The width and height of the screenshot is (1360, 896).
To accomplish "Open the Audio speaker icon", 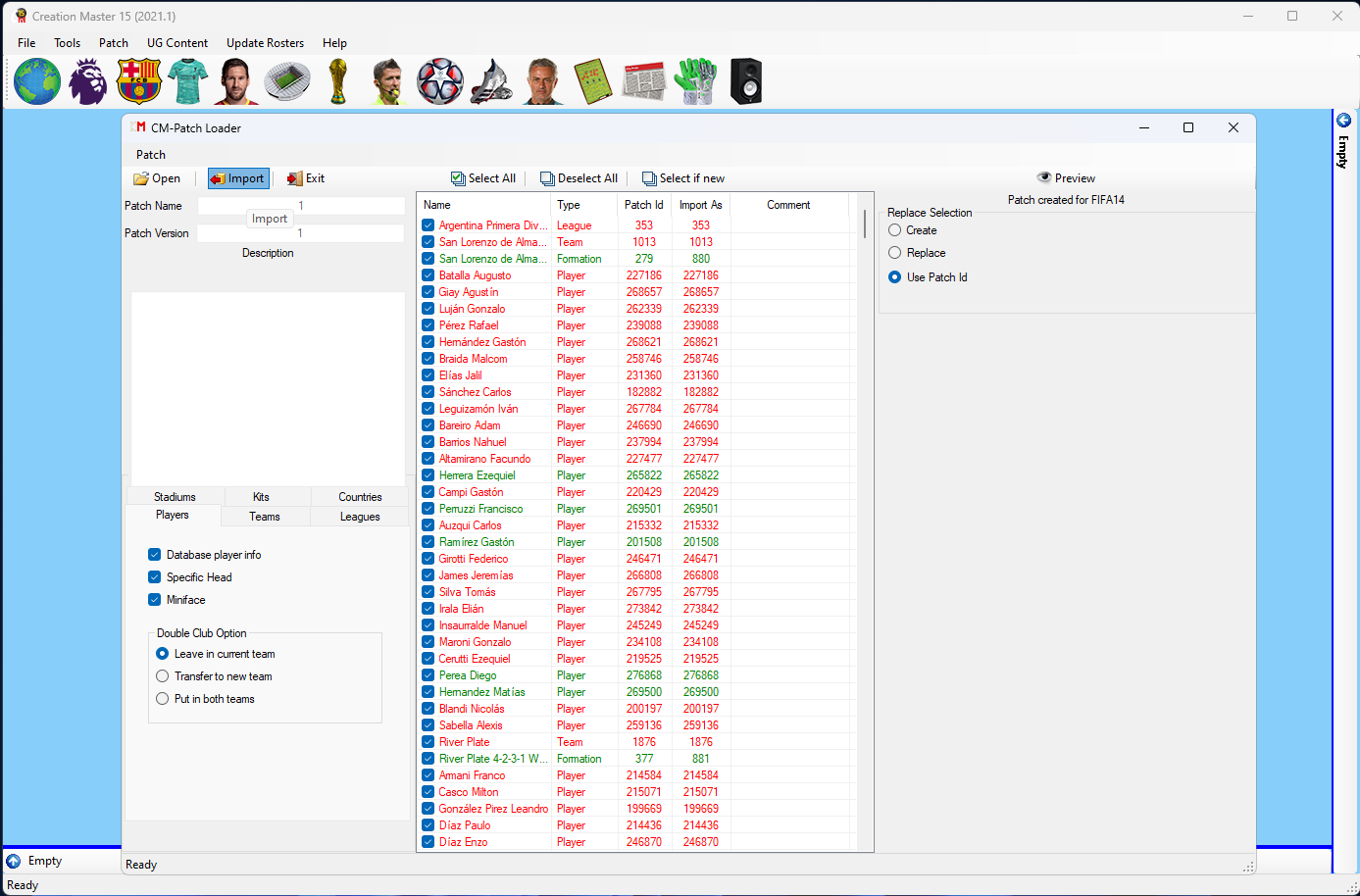I will tap(746, 81).
